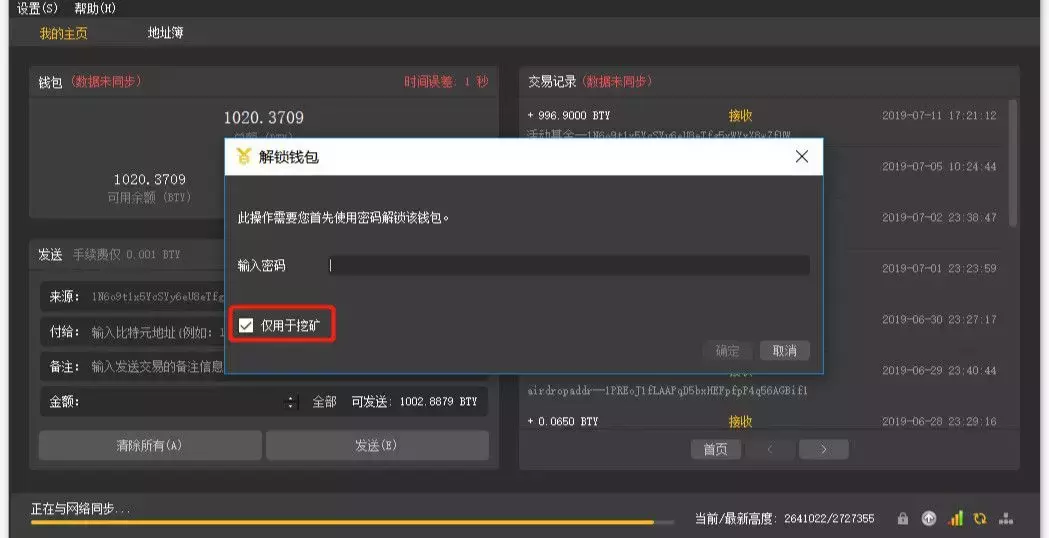Click the timestamp '2019-06-28 23:29:16'
Viewport: 1049px width, 538px height.
939,422
